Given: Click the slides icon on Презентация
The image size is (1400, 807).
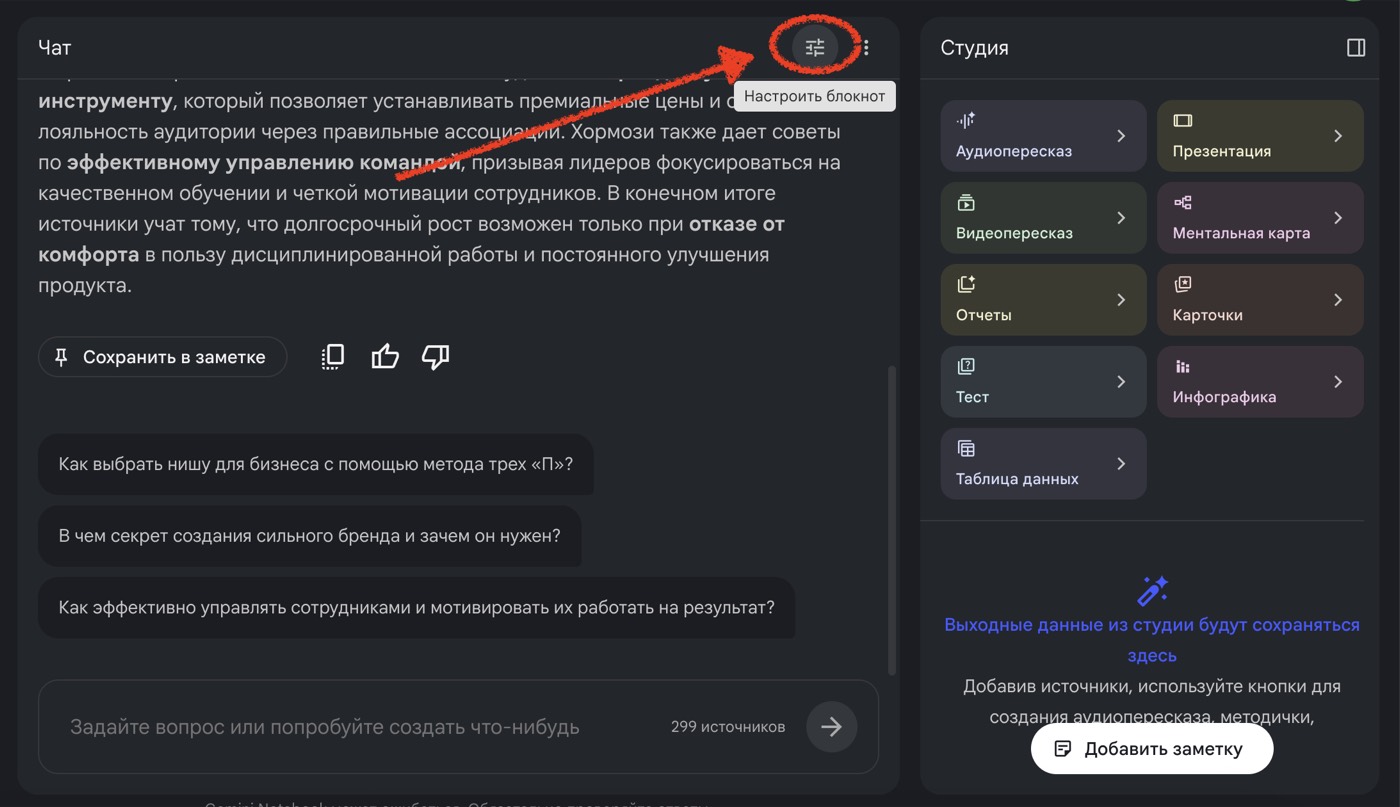Looking at the screenshot, I should point(1183,121).
